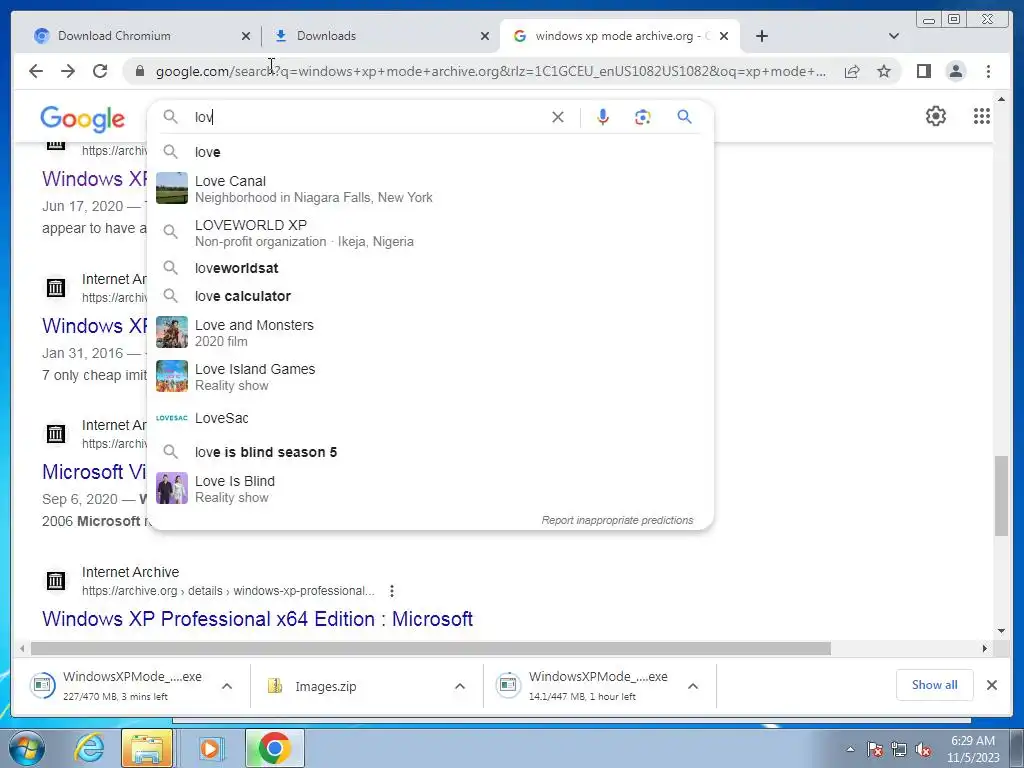Choose Love Is Blind reality show suggestion
This screenshot has height=768, width=1024.
pyautogui.click(x=430, y=488)
